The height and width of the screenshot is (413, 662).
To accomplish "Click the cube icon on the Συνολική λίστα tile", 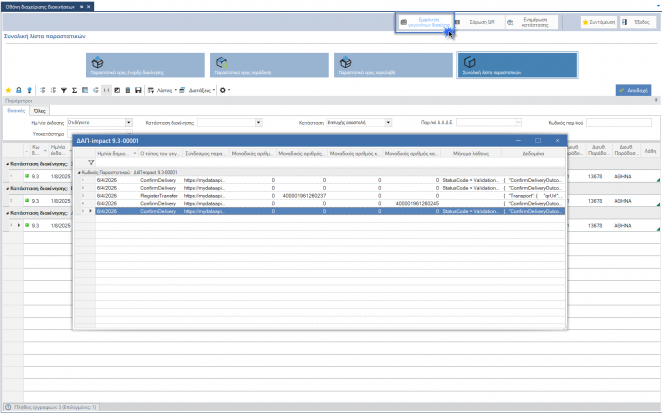I will pyautogui.click(x=469, y=62).
